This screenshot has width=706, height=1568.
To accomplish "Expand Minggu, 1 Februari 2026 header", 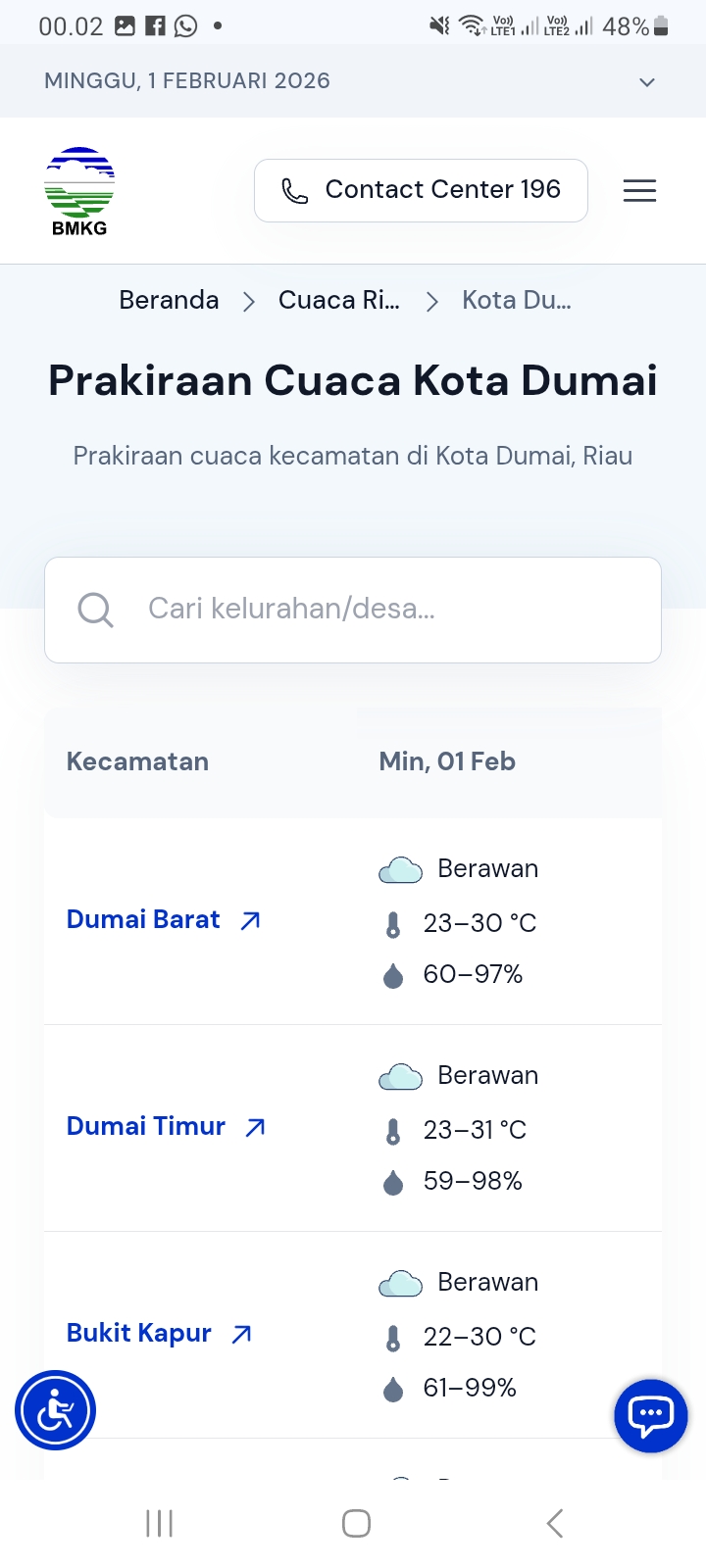I will (x=187, y=81).
